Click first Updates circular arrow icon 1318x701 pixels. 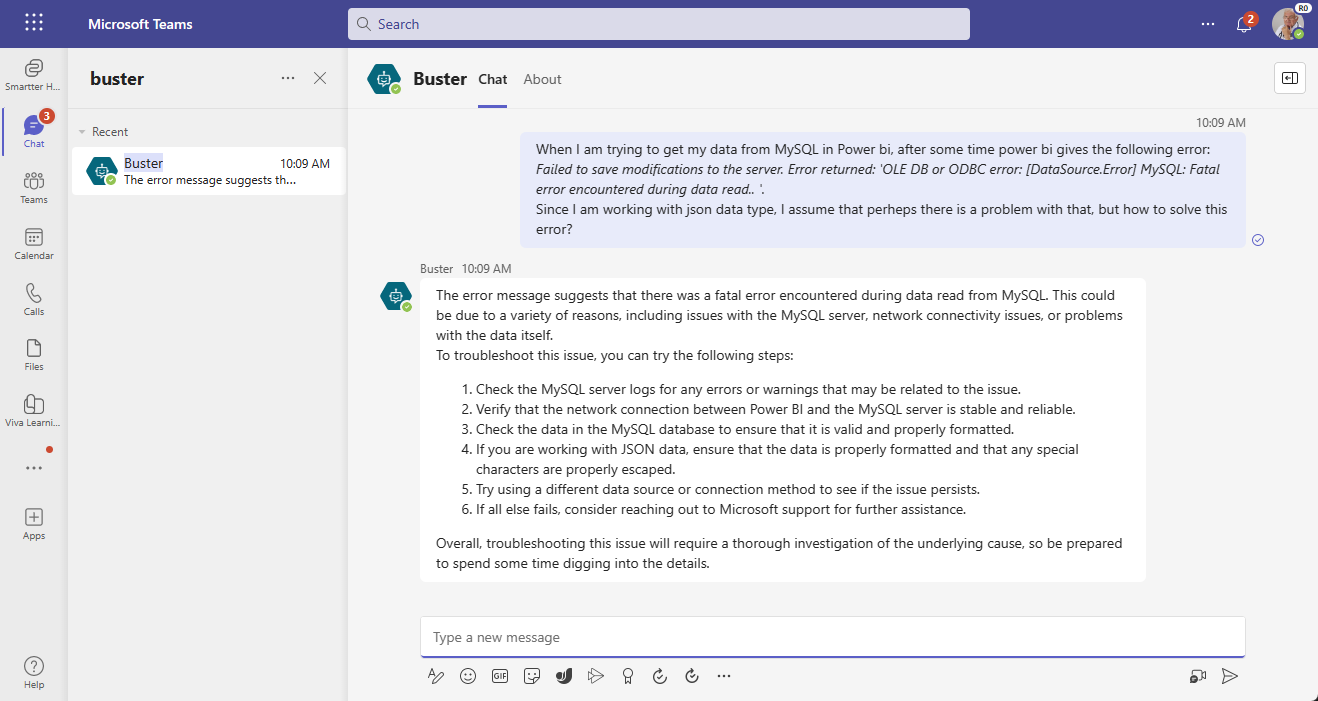point(659,676)
